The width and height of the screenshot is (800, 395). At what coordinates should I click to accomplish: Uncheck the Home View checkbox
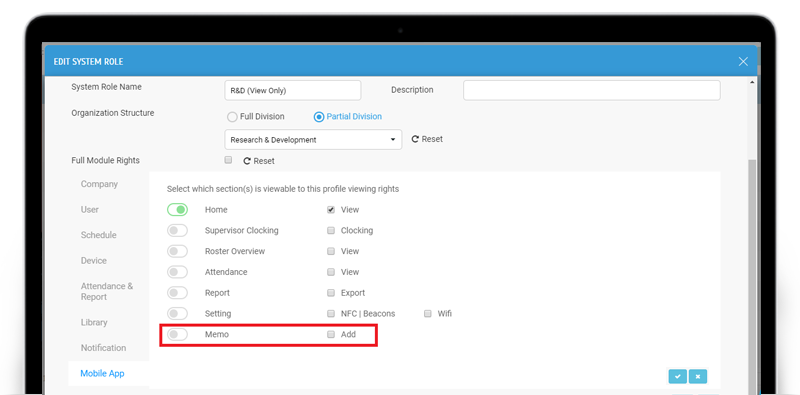point(331,209)
